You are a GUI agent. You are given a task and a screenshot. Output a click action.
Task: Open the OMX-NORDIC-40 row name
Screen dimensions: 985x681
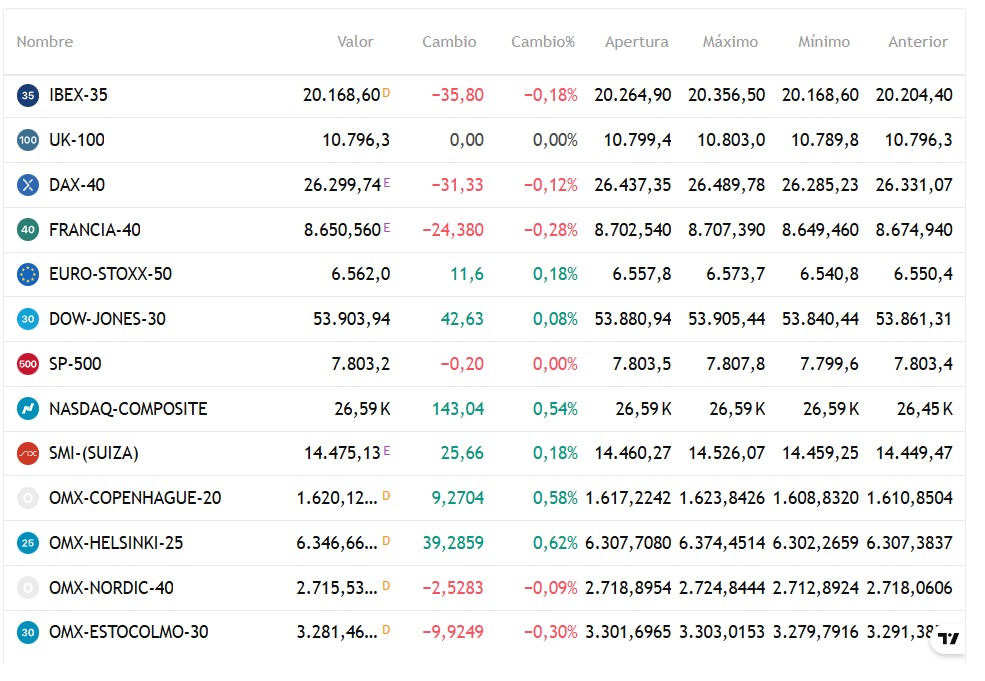(x=111, y=588)
